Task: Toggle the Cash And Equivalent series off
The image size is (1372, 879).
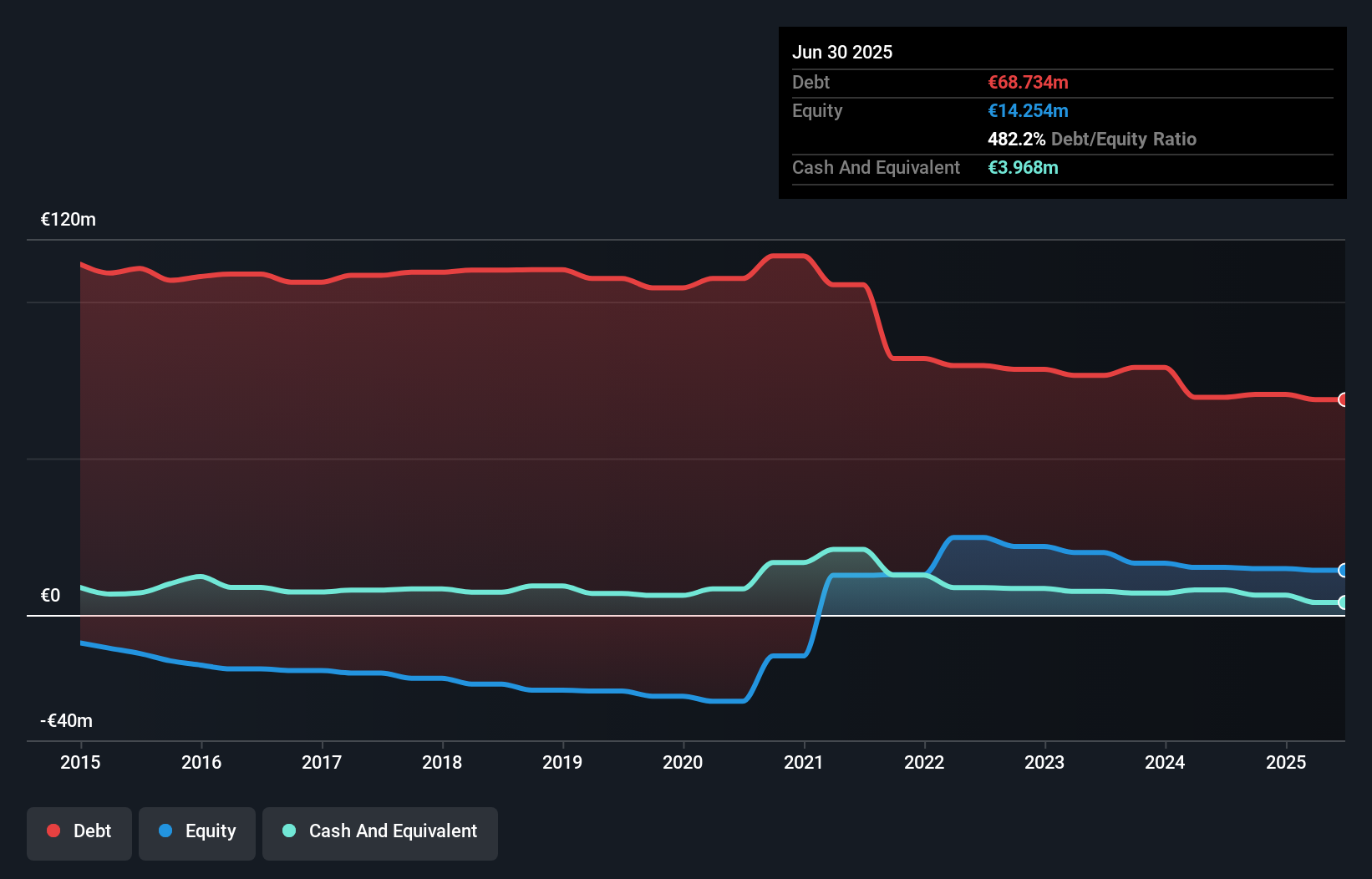Action: pyautogui.click(x=379, y=832)
